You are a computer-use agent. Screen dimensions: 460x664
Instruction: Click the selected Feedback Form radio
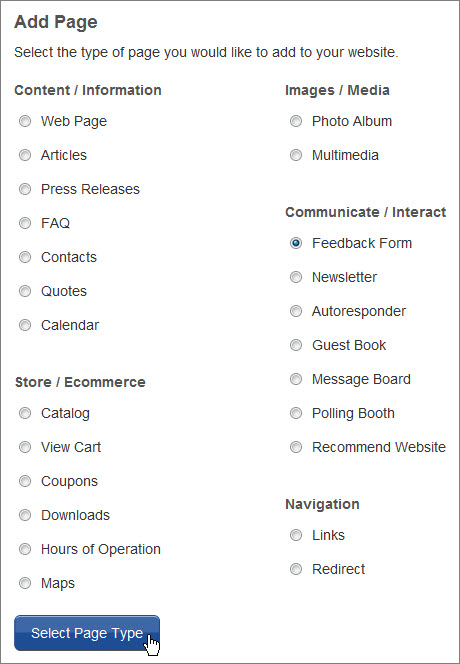[x=296, y=243]
